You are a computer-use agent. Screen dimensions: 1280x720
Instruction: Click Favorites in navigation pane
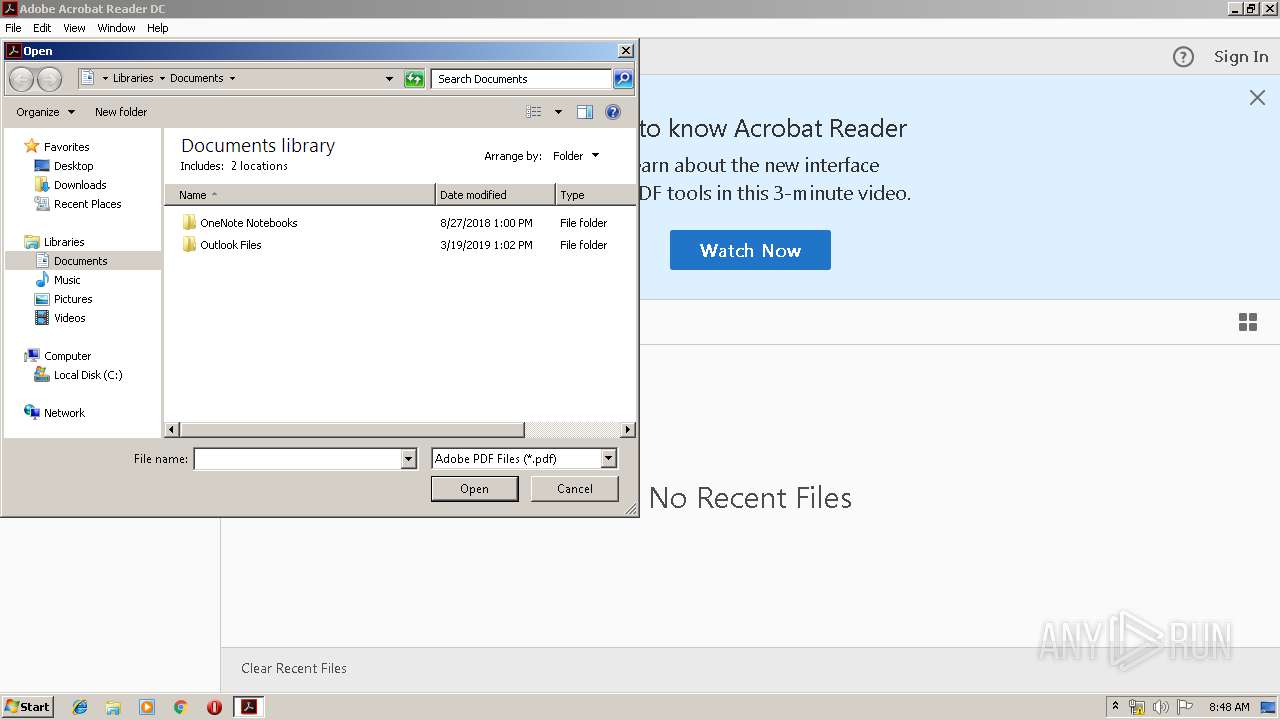(66, 147)
